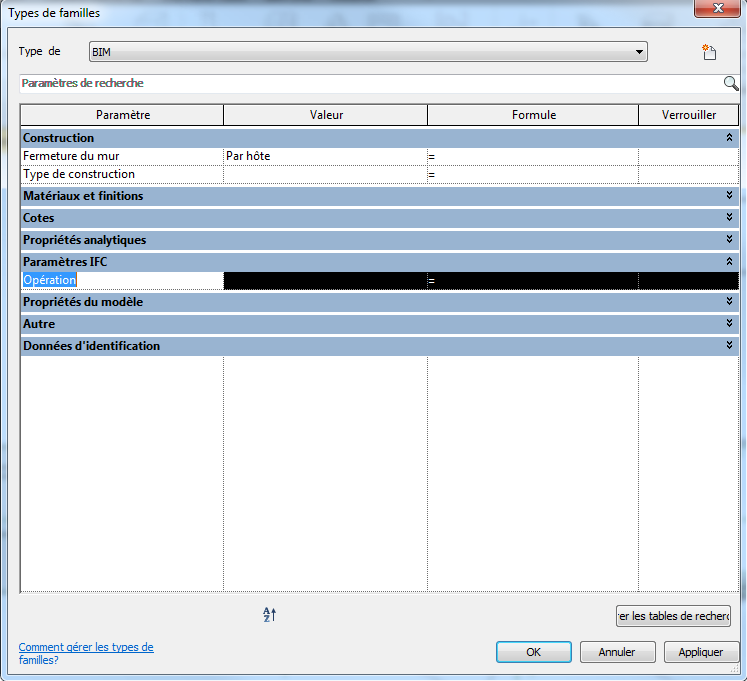Expand the Propriétés analytiques group
This screenshot has height=681, width=747.
point(730,240)
